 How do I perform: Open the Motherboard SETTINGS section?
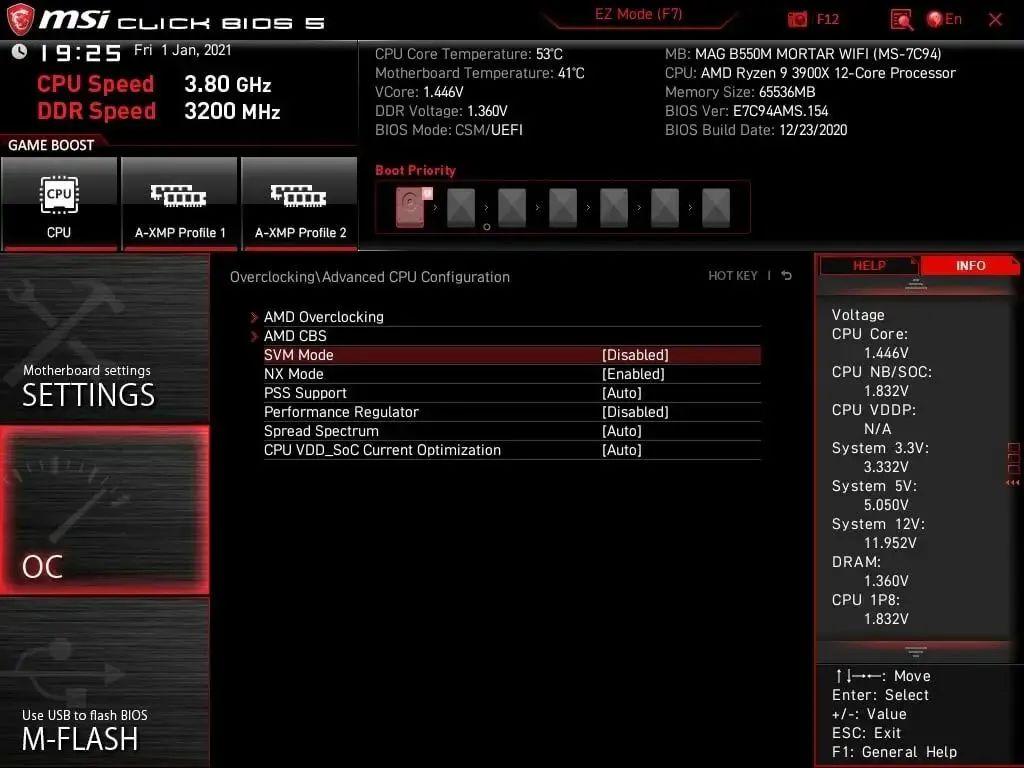(104, 338)
